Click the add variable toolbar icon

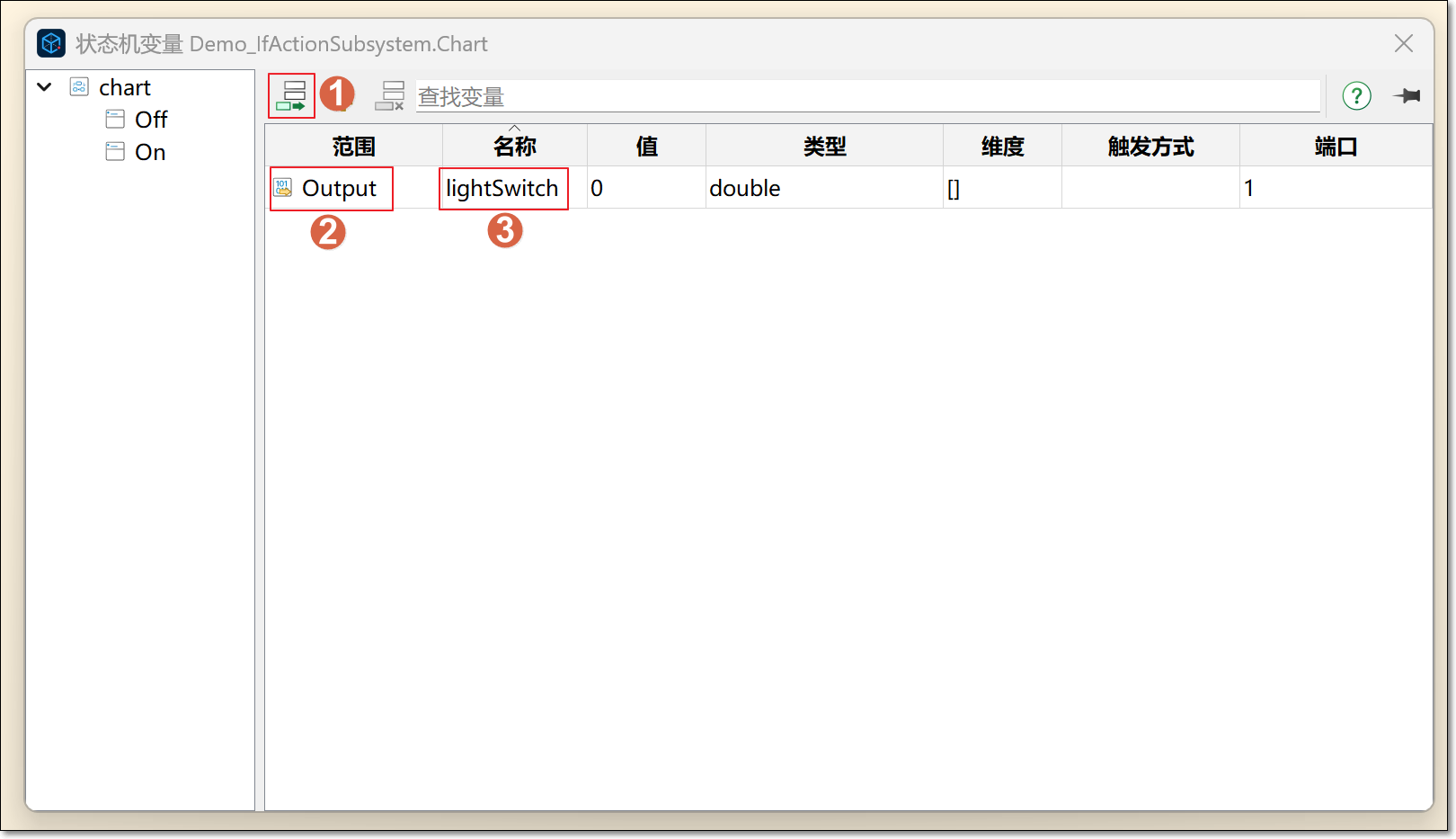point(293,95)
